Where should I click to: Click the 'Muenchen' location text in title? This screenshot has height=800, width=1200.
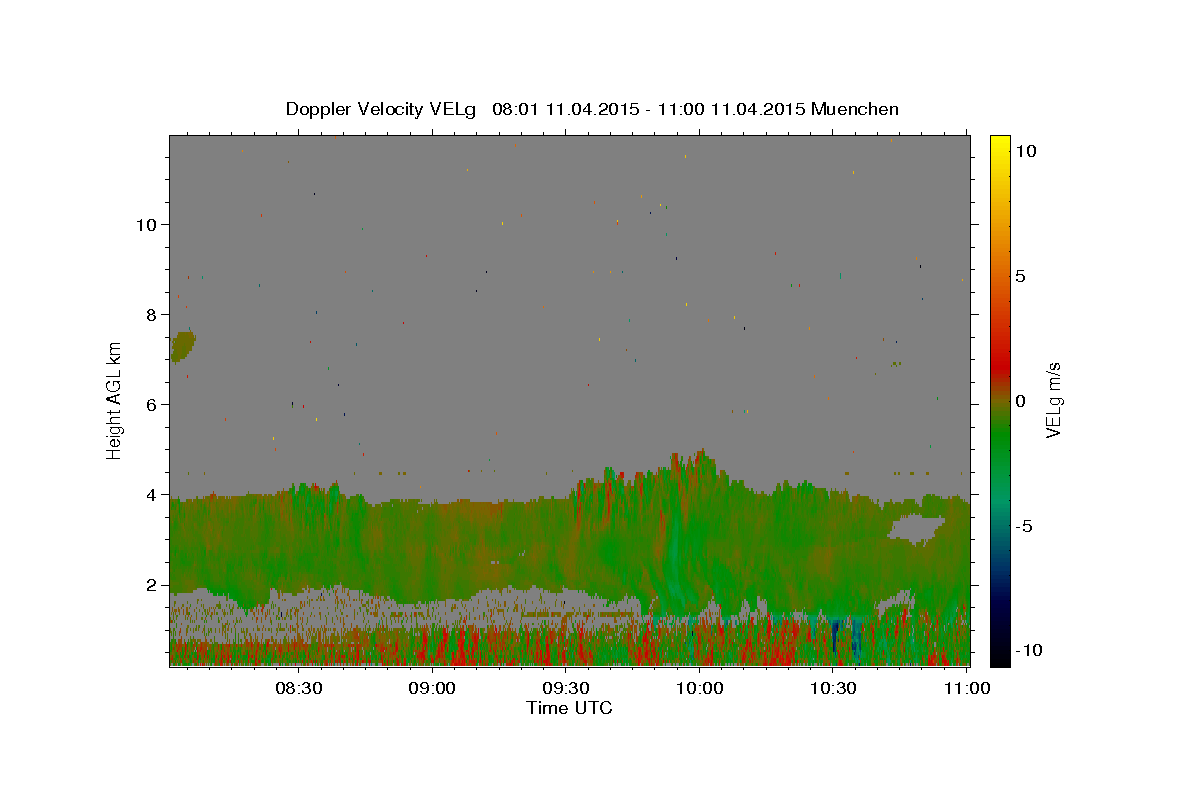tap(855, 109)
